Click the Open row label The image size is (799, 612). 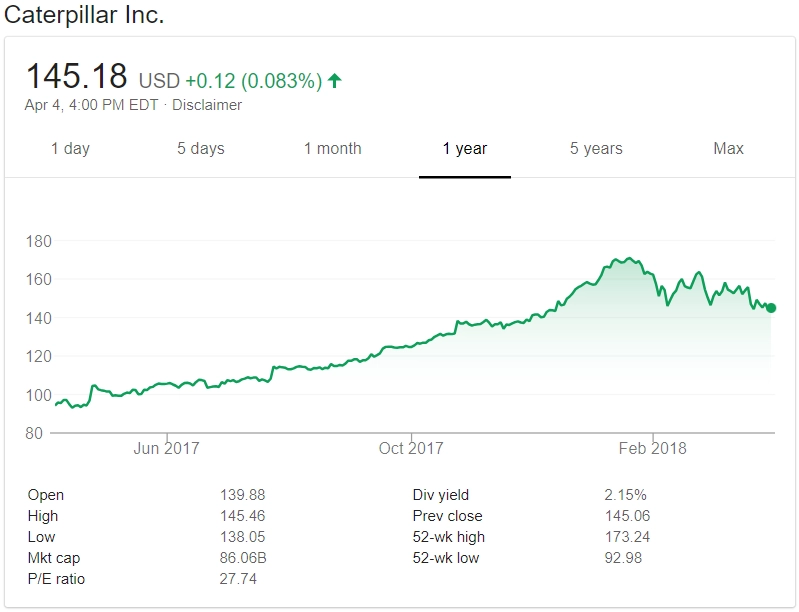pyautogui.click(x=46, y=495)
